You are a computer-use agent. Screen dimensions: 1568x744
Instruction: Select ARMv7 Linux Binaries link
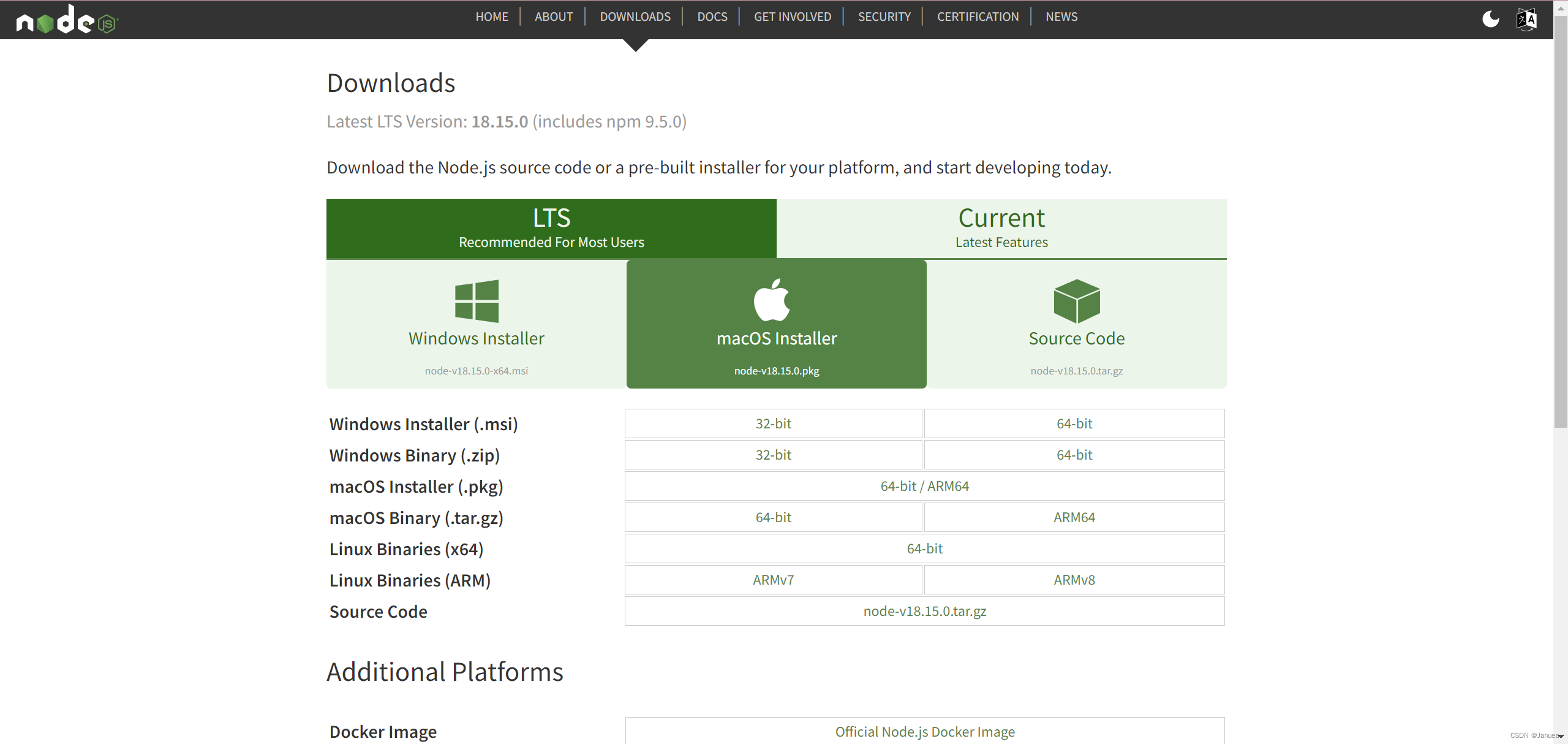774,580
